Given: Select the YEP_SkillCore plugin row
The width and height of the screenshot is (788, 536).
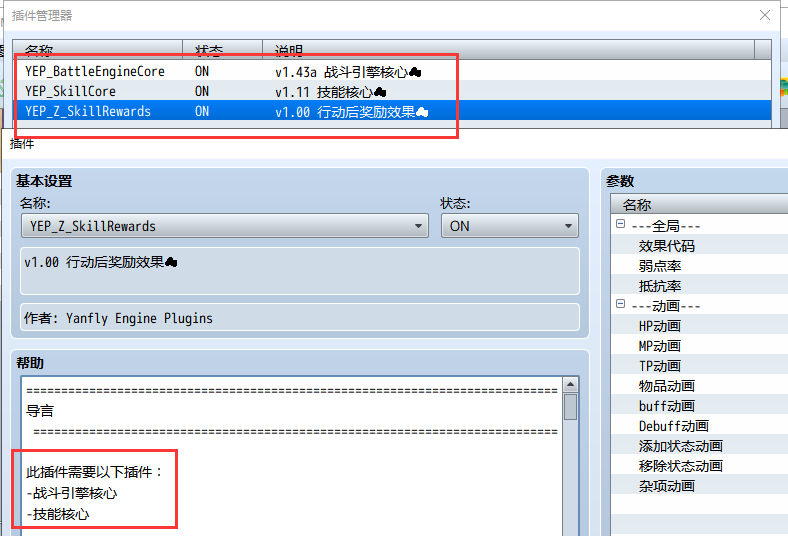Looking at the screenshot, I should click(392, 91).
